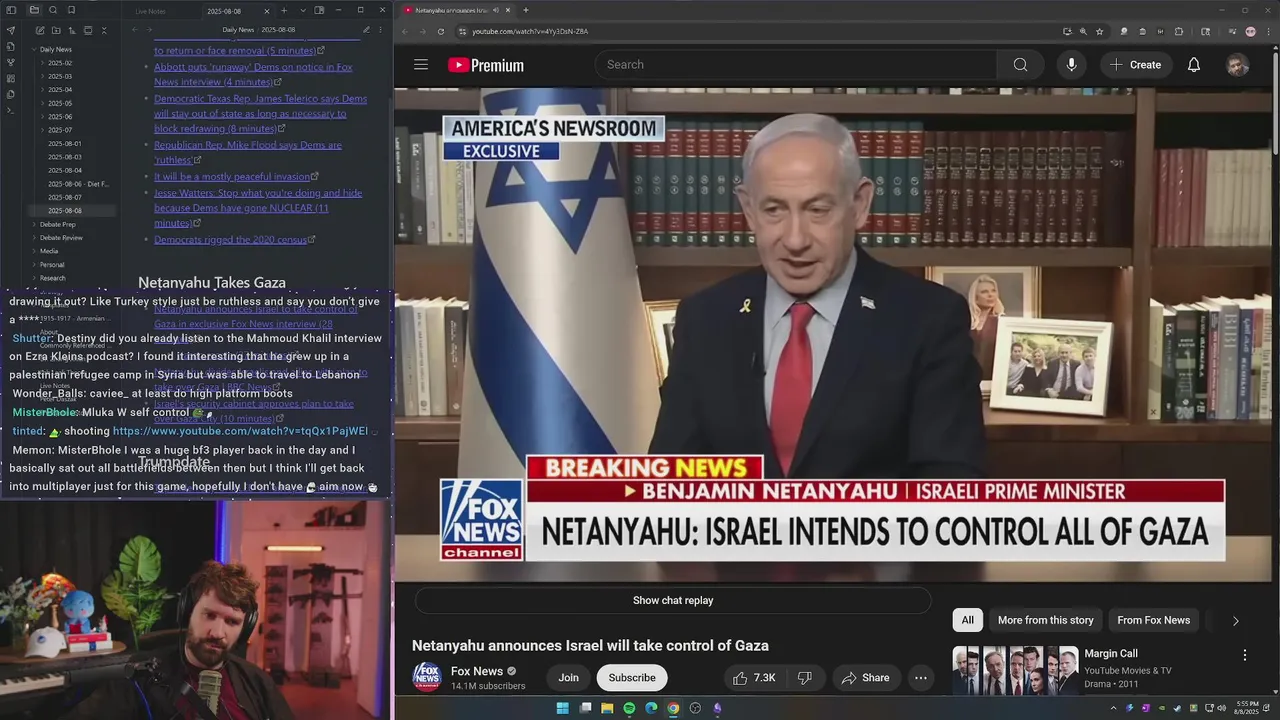This screenshot has height=720, width=1280.
Task: Click the YouTube search magnifier button
Action: click(x=1020, y=65)
